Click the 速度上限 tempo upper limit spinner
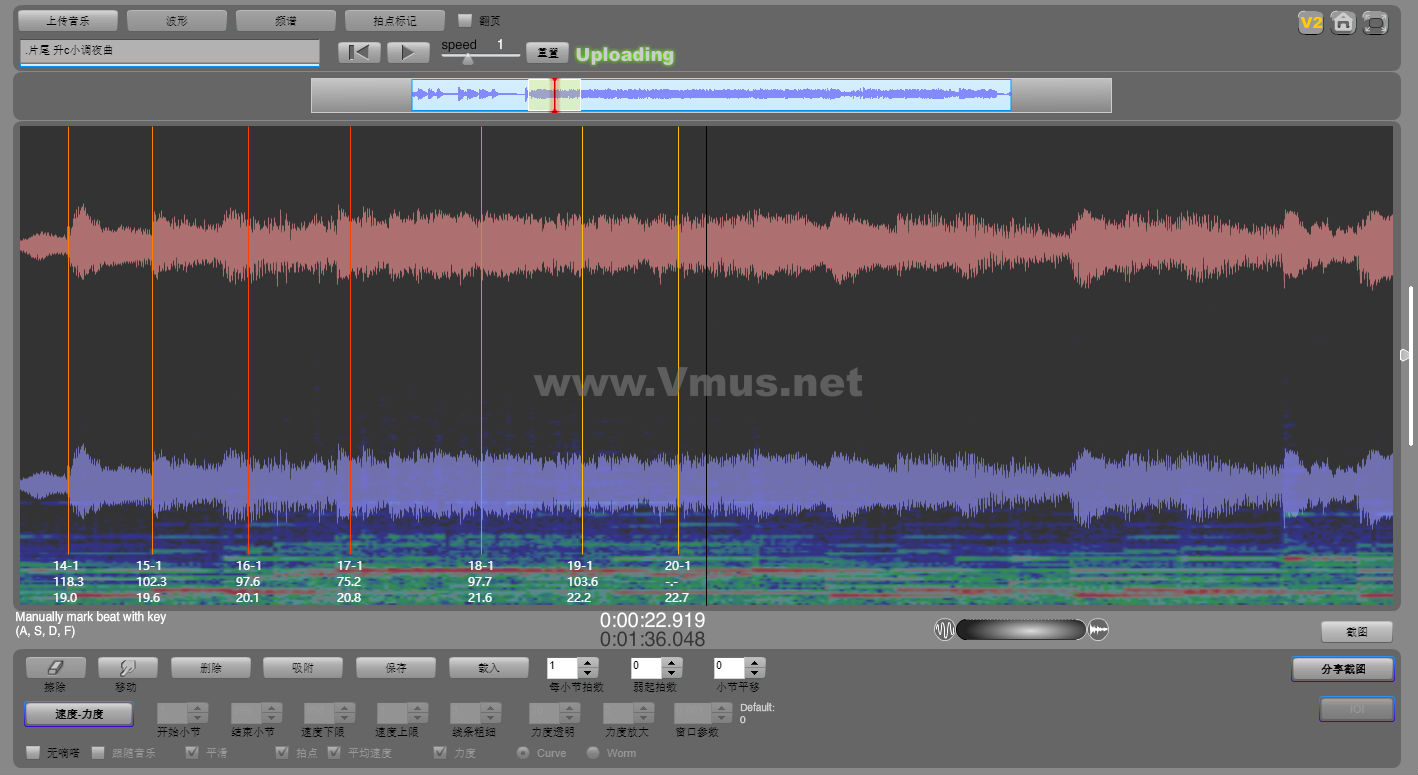The width and height of the screenshot is (1418, 775). (x=403, y=713)
